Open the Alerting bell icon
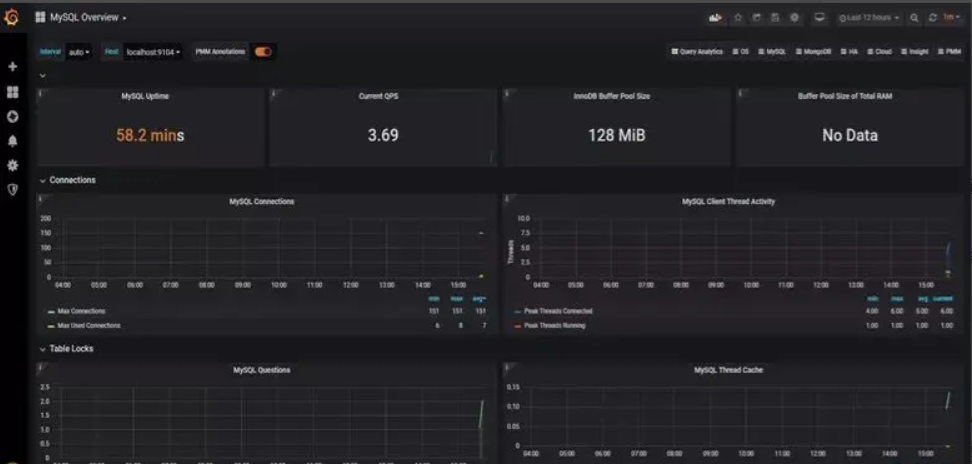Image resolution: width=972 pixels, height=464 pixels. pyautogui.click(x=12, y=141)
